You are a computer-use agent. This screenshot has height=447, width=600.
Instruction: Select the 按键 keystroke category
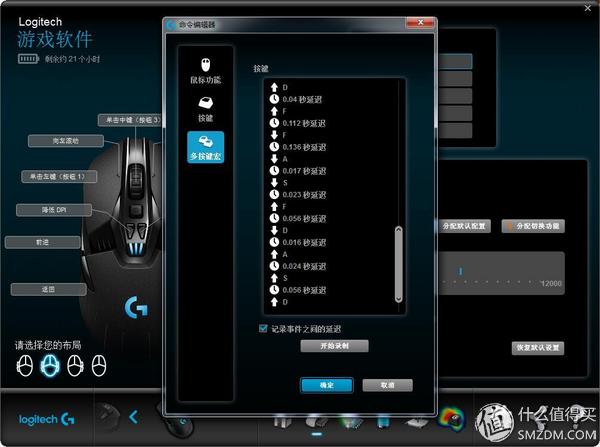205,109
